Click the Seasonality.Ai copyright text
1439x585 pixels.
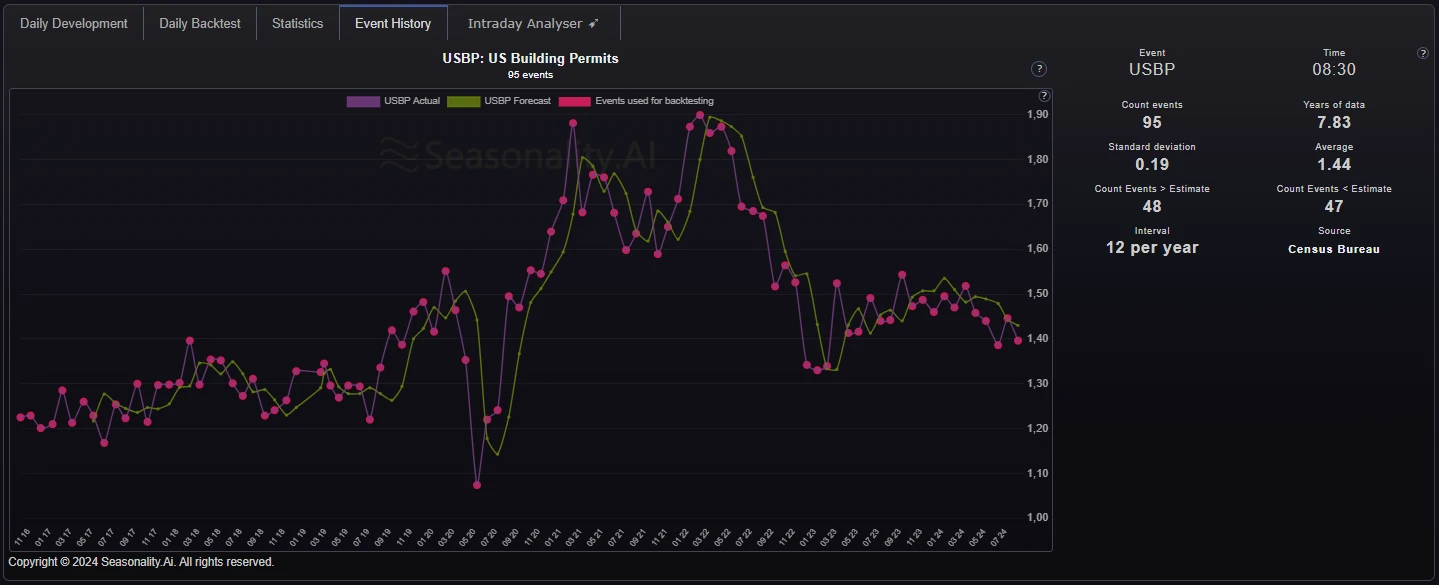(141, 562)
